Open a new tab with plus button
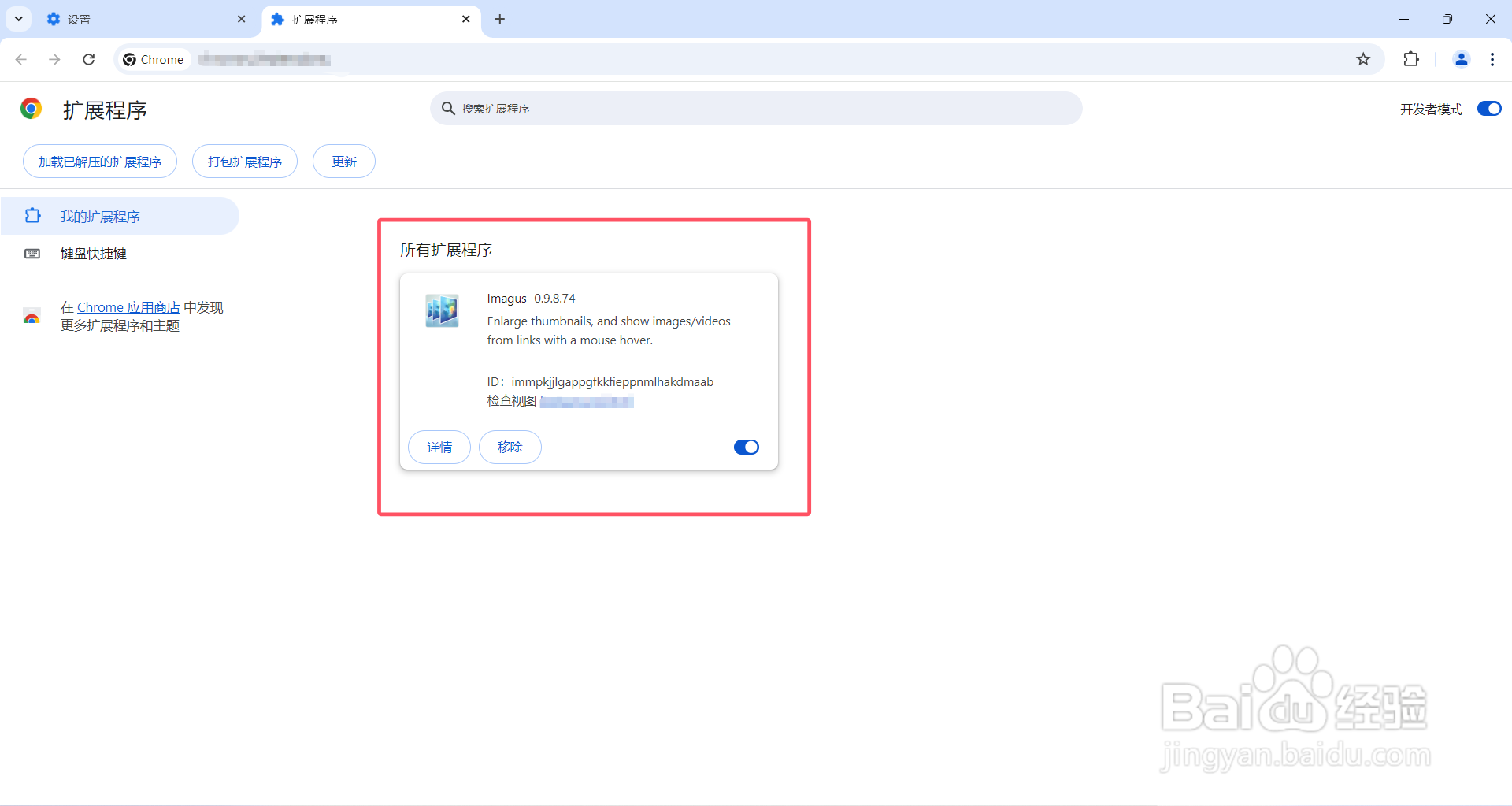This screenshot has height=806, width=1512. click(x=500, y=19)
